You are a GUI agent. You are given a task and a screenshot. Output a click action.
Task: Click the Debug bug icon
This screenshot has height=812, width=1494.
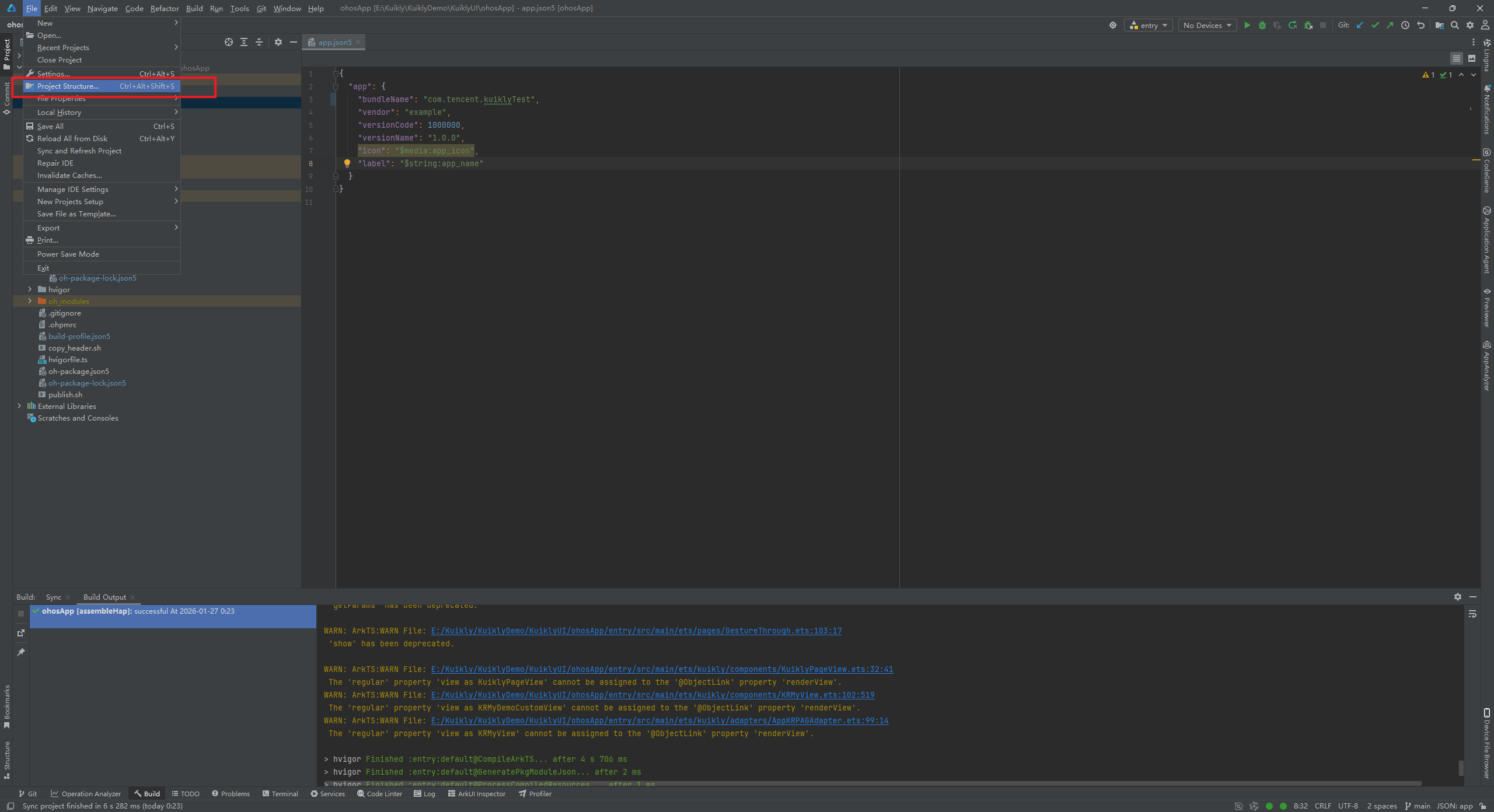[x=1262, y=25]
